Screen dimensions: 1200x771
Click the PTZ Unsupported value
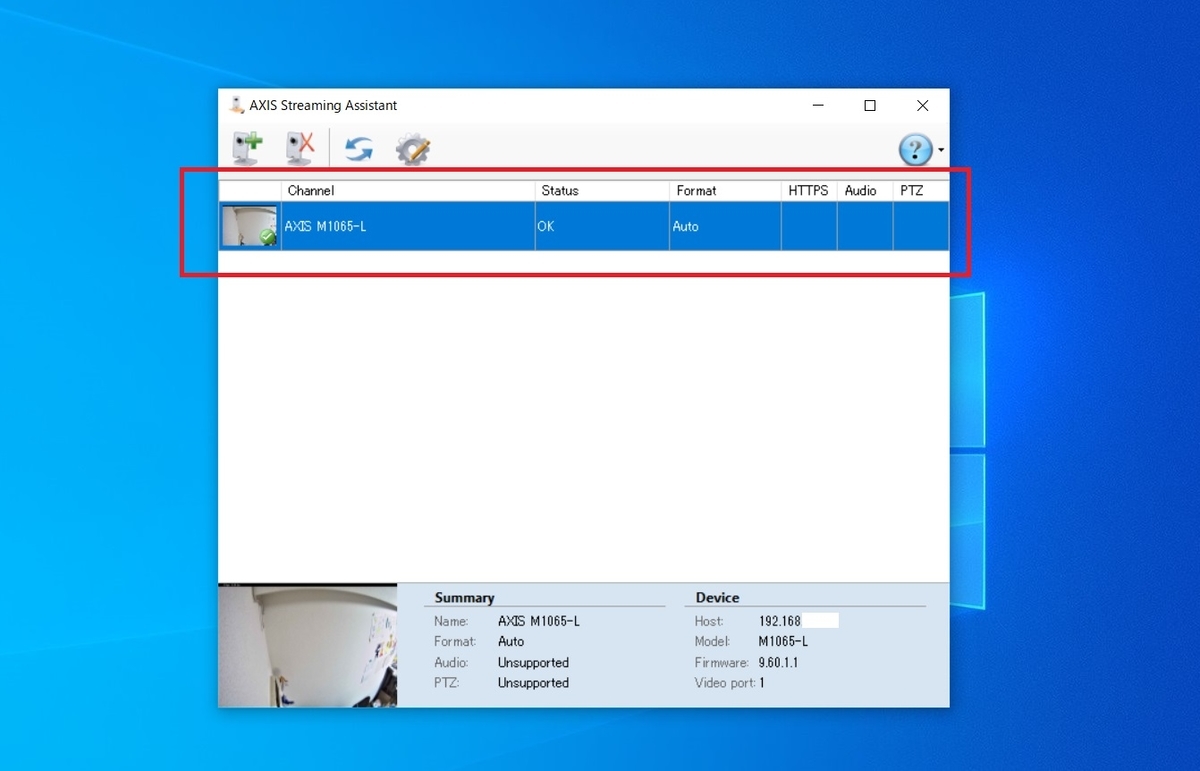pyautogui.click(x=533, y=683)
